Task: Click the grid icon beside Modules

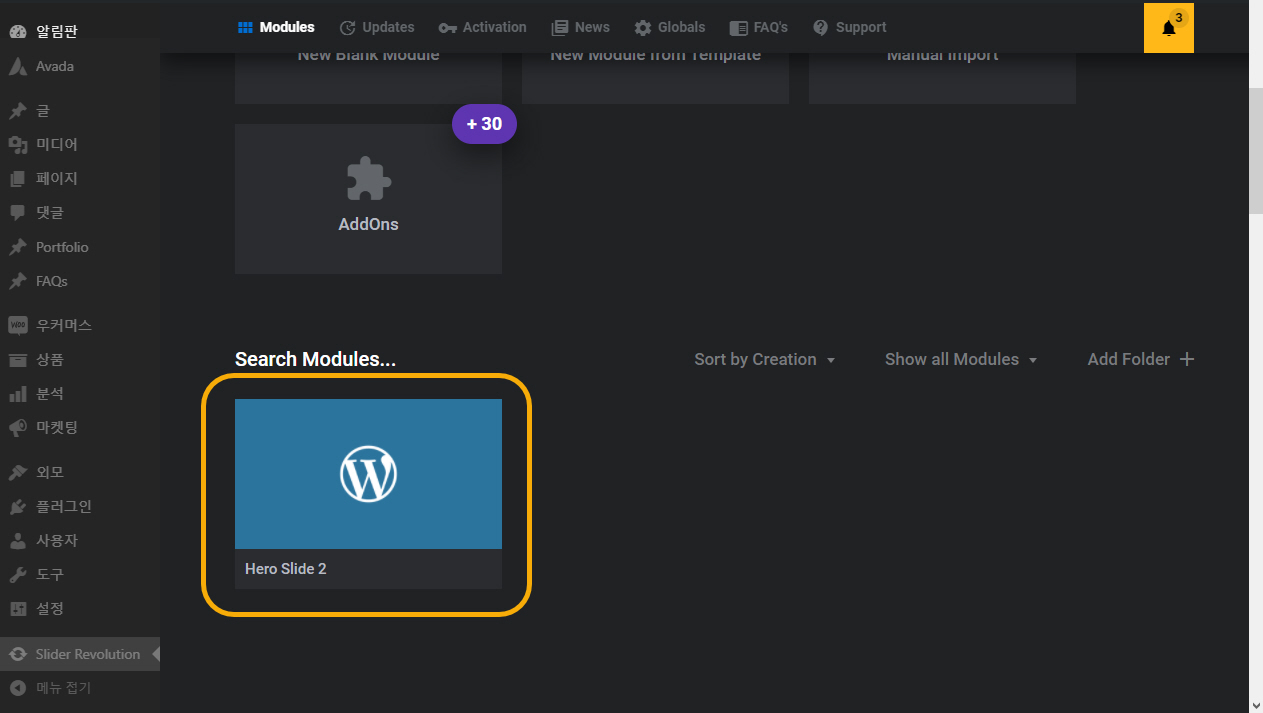Action: tap(245, 27)
